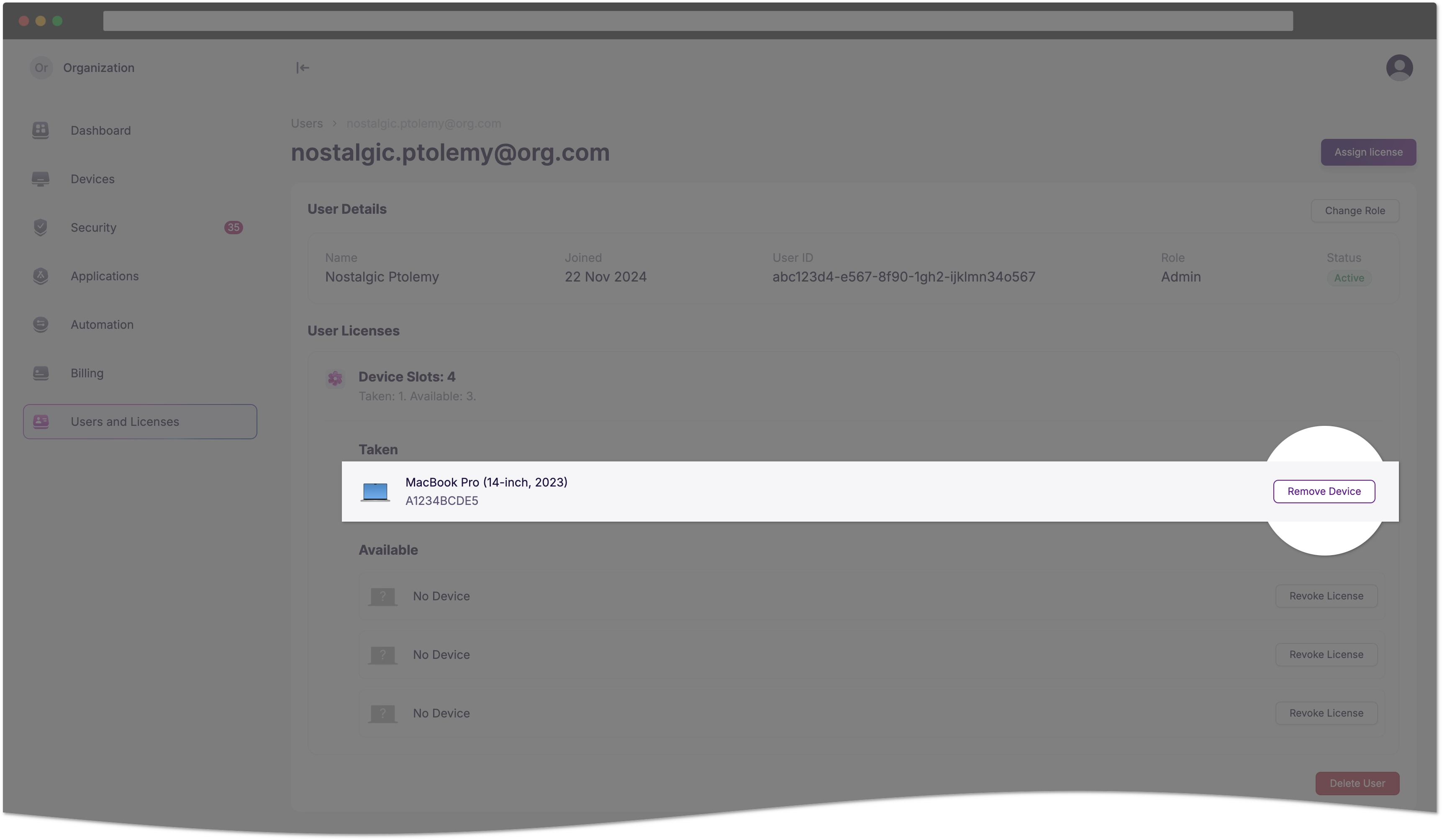The height and width of the screenshot is (840, 1442).
Task: Open the Security panel icon
Action: (x=41, y=227)
